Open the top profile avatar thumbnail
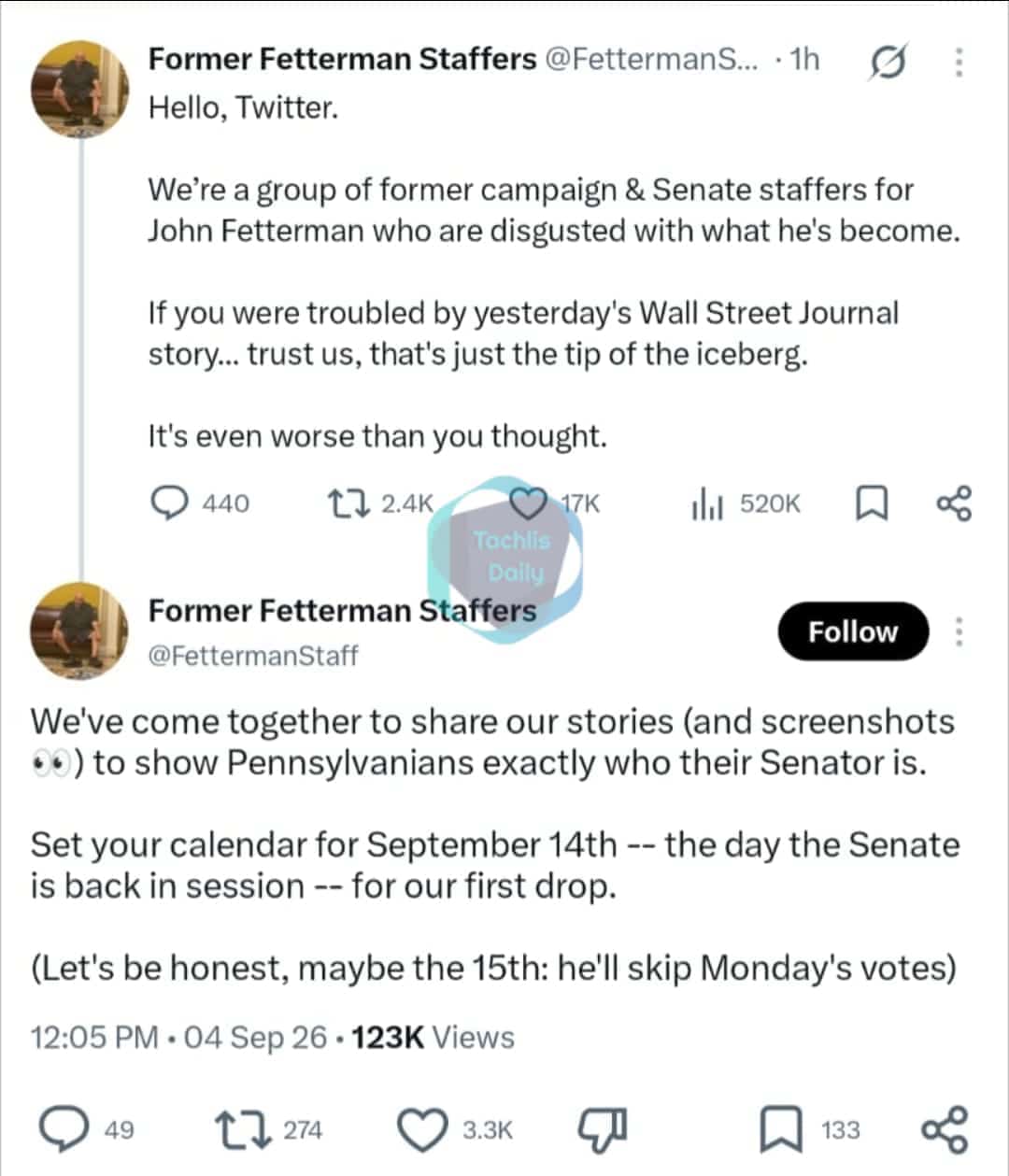The height and width of the screenshot is (1176, 1009). [x=79, y=91]
